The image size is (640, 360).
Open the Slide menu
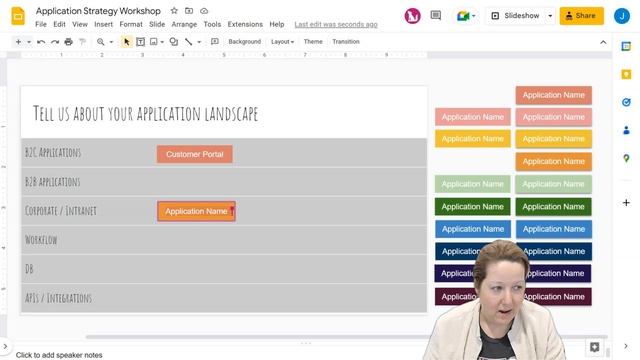click(157, 24)
